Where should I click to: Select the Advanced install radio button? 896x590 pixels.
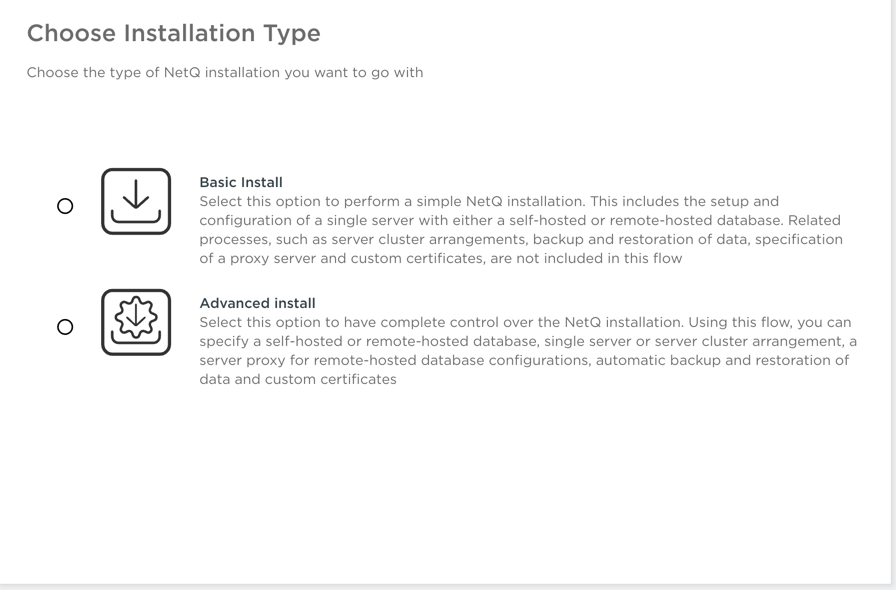65,327
